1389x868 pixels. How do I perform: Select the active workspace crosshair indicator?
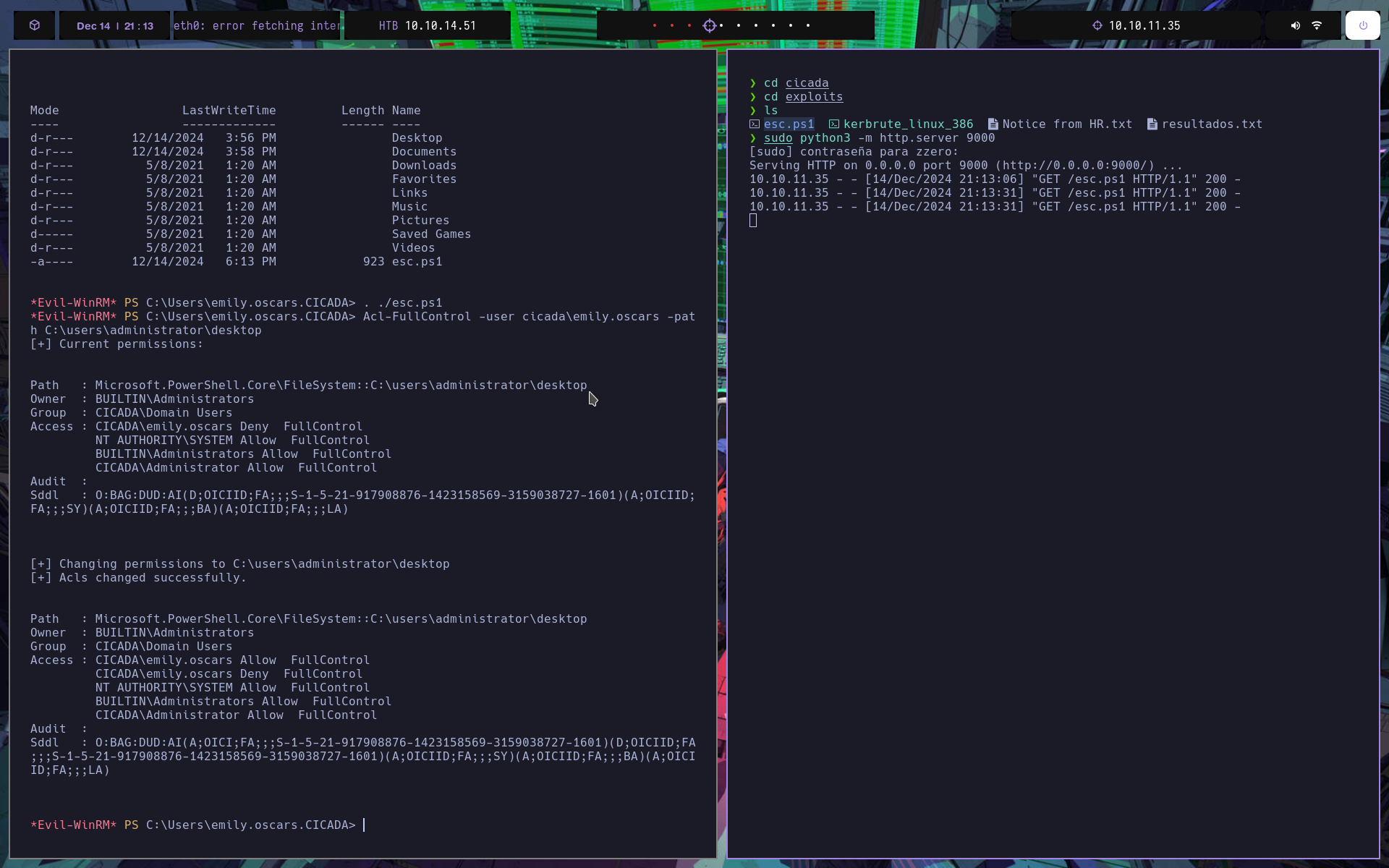coord(709,25)
